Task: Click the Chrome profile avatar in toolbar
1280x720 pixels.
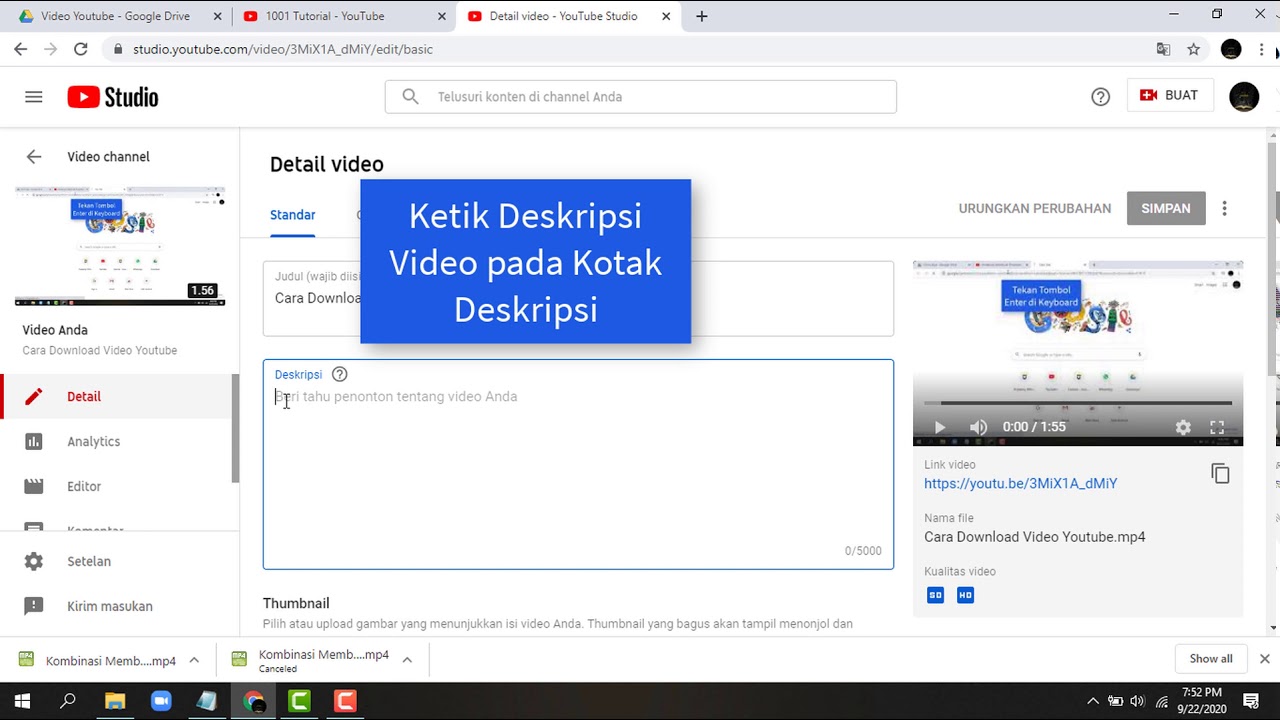Action: tap(1231, 49)
